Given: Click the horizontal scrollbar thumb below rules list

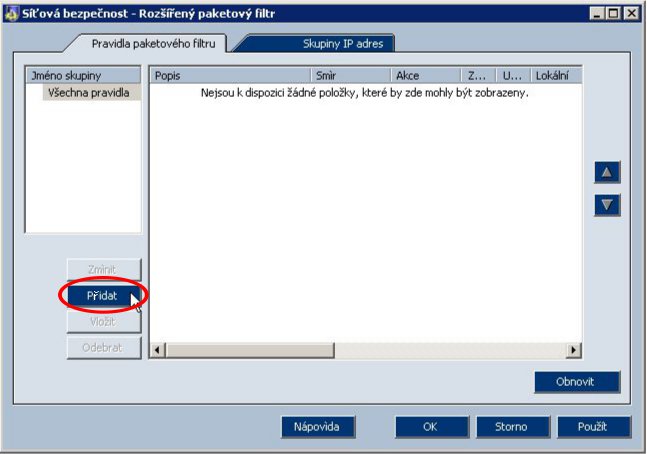Looking at the screenshot, I should tap(250, 350).
